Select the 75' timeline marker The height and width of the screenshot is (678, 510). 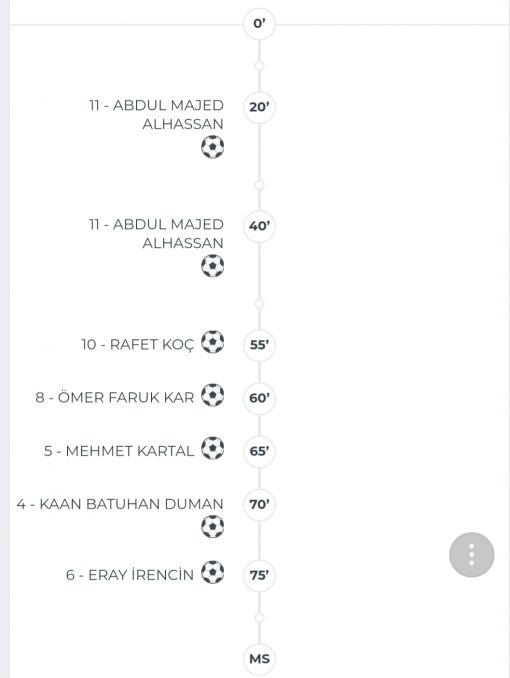(259, 576)
